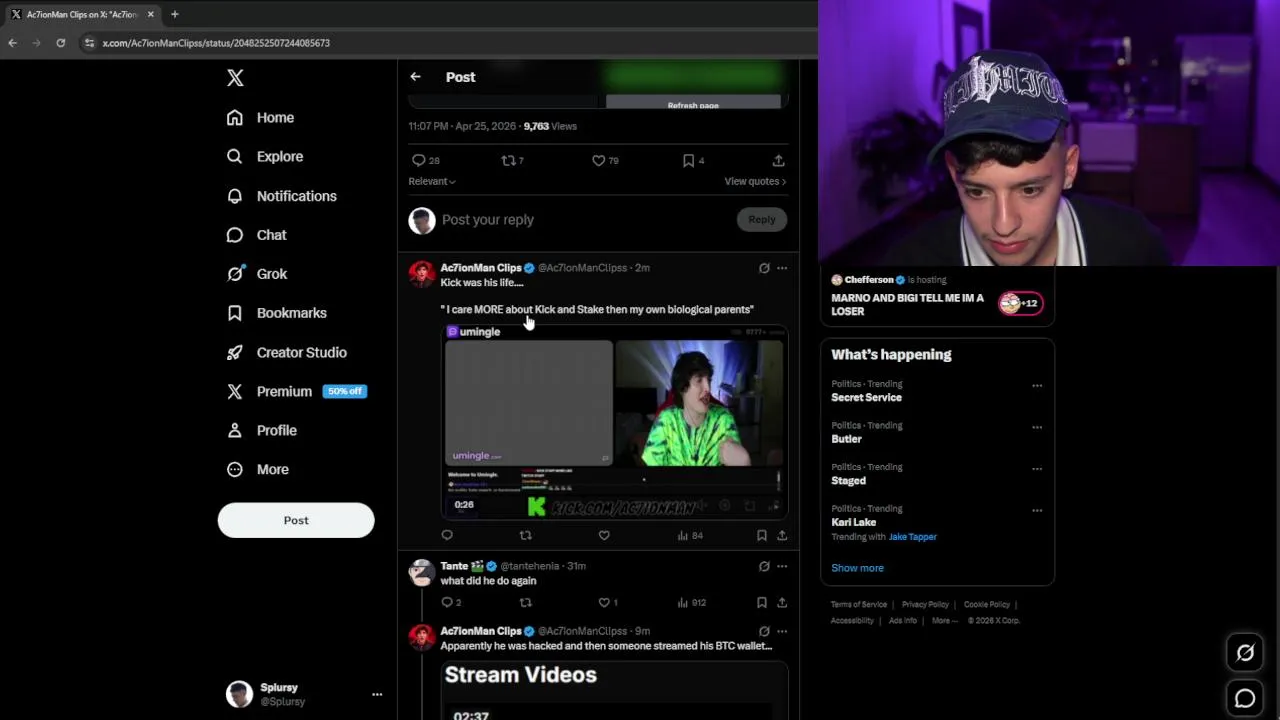Open the floating chat messages button

tap(1245, 699)
